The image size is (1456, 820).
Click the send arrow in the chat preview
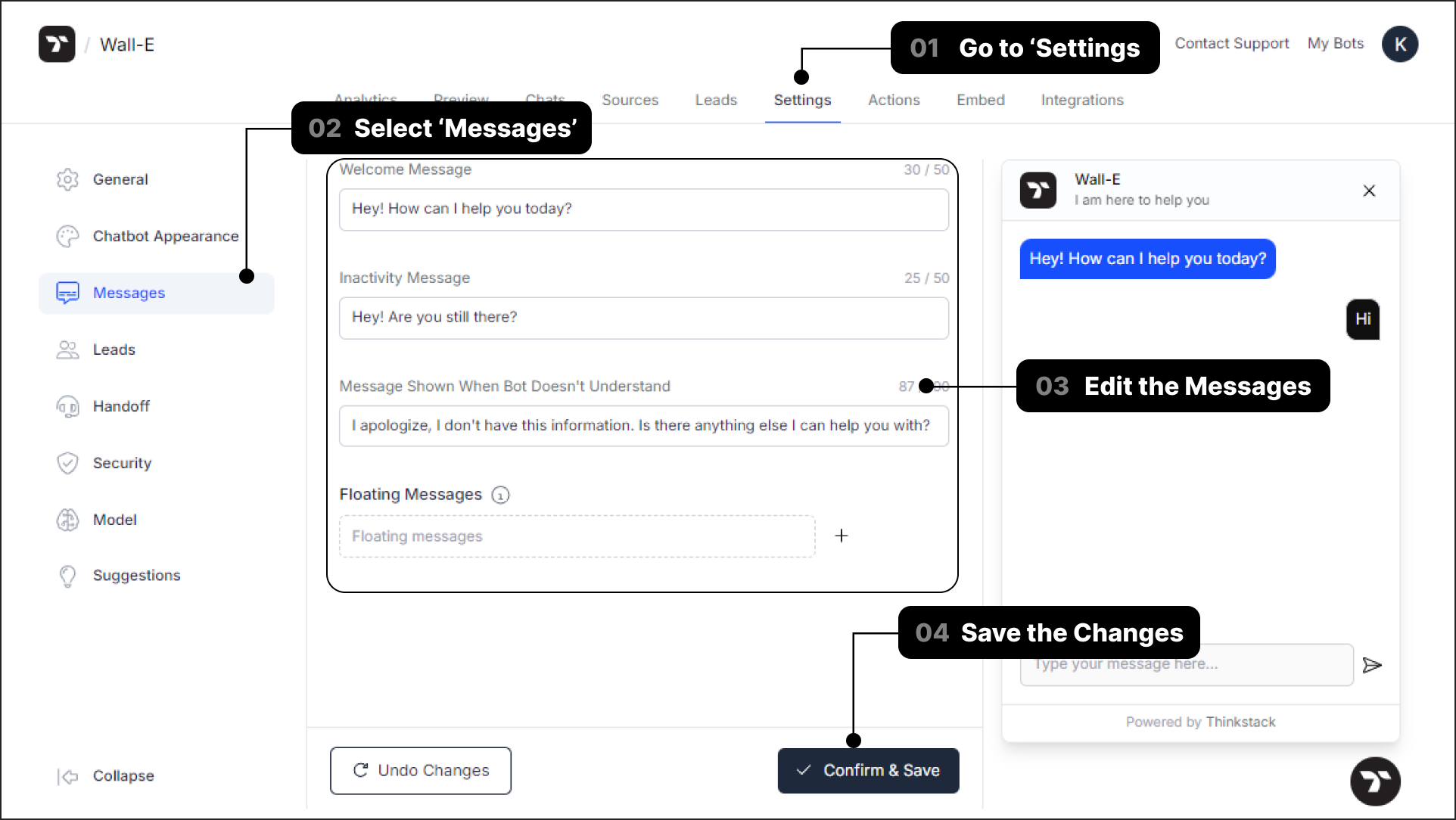click(1372, 665)
